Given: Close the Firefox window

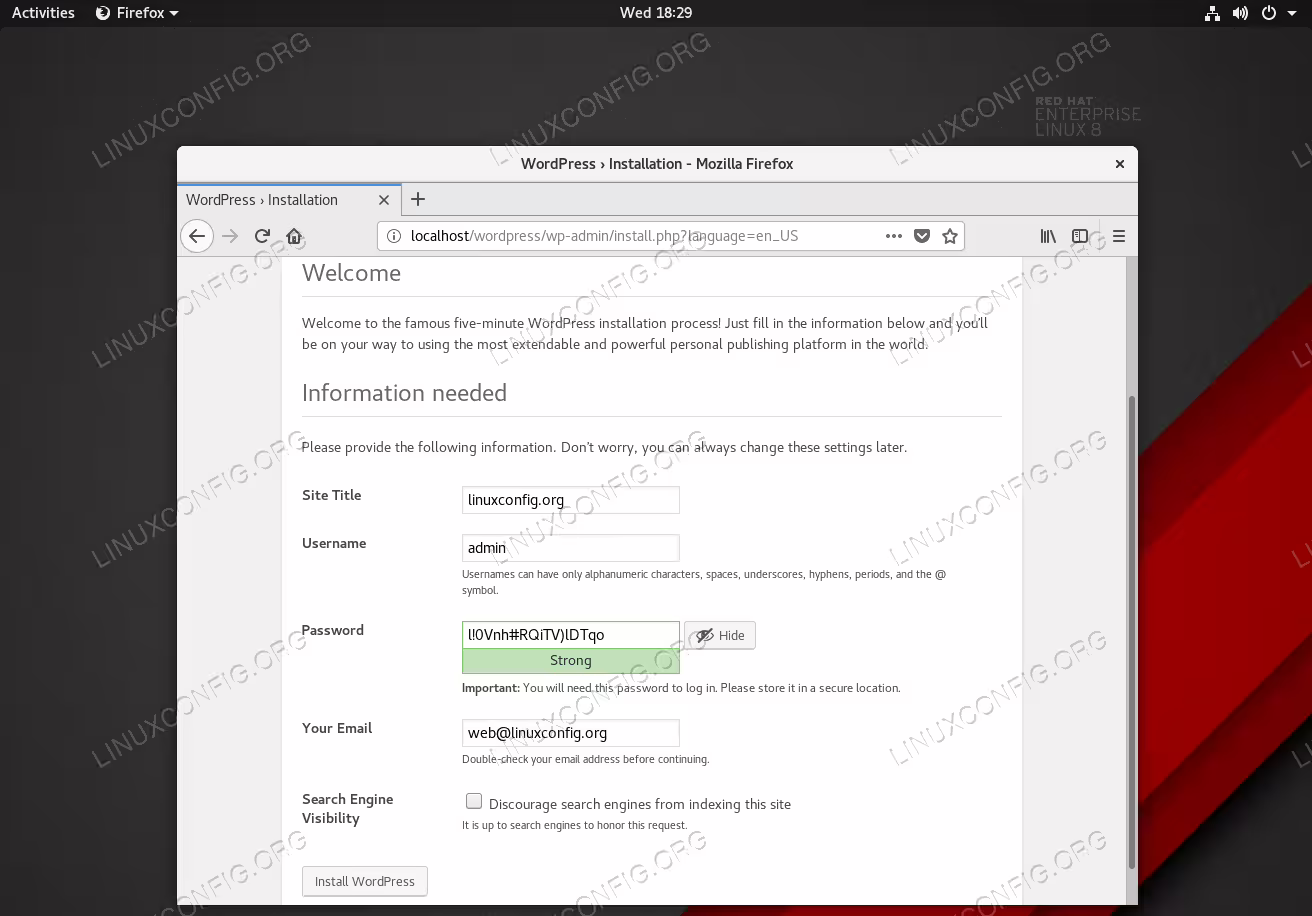Looking at the screenshot, I should (1120, 164).
